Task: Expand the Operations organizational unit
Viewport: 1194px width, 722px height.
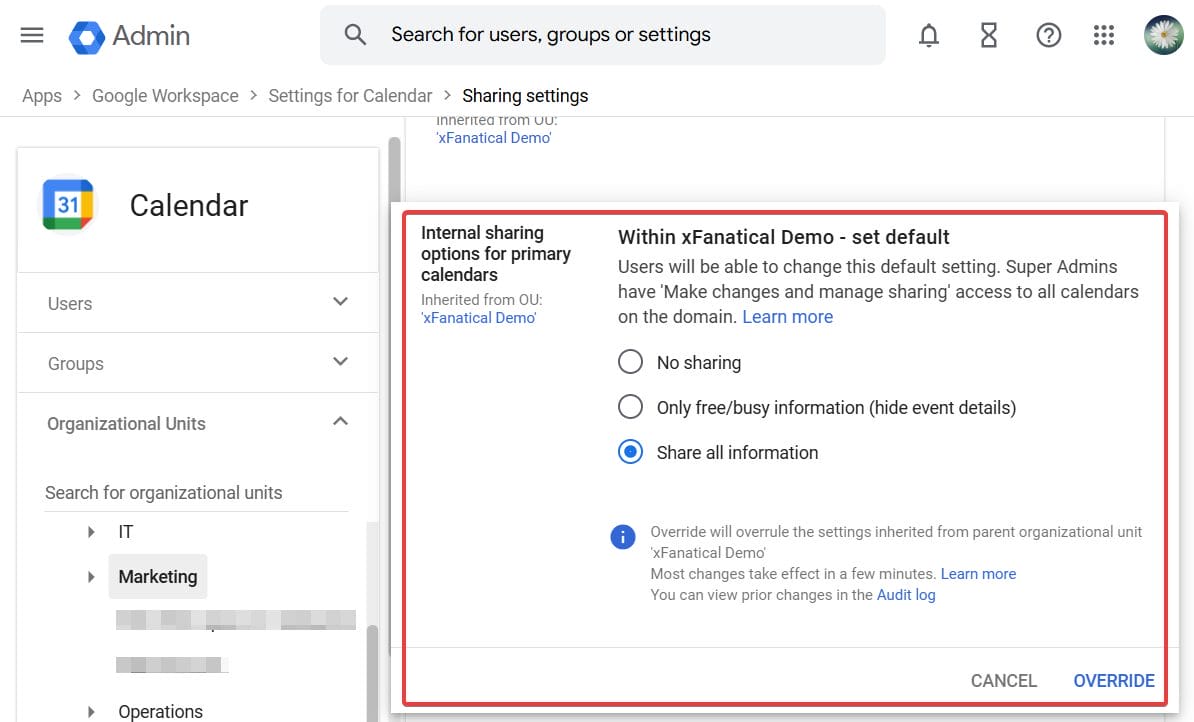Action: pyautogui.click(x=91, y=711)
